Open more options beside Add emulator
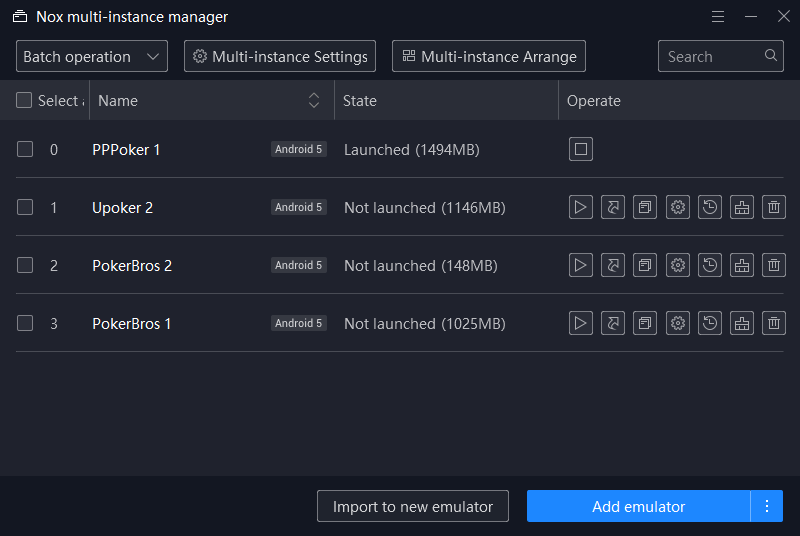 (x=767, y=507)
